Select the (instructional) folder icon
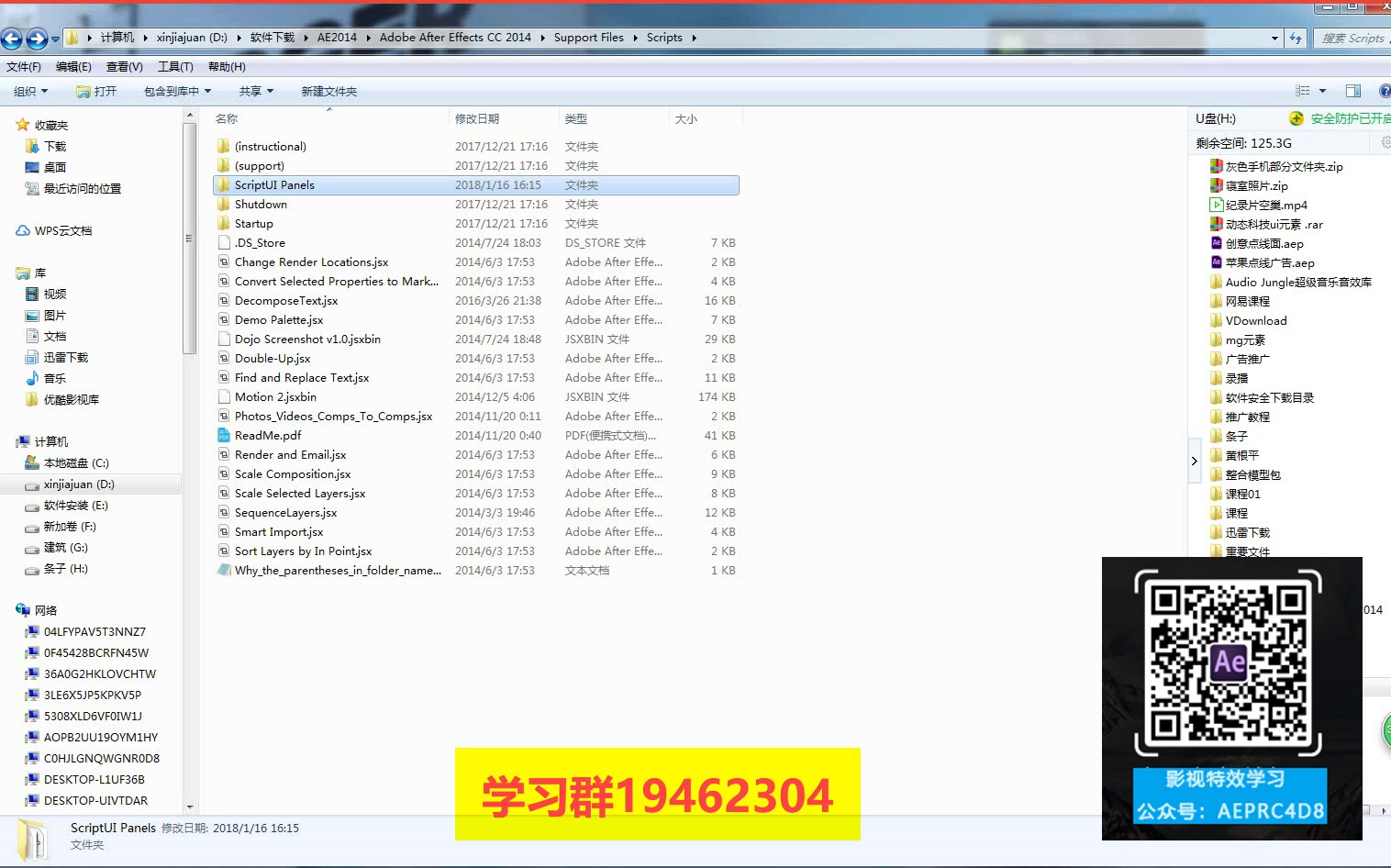1391x868 pixels. tap(223, 147)
